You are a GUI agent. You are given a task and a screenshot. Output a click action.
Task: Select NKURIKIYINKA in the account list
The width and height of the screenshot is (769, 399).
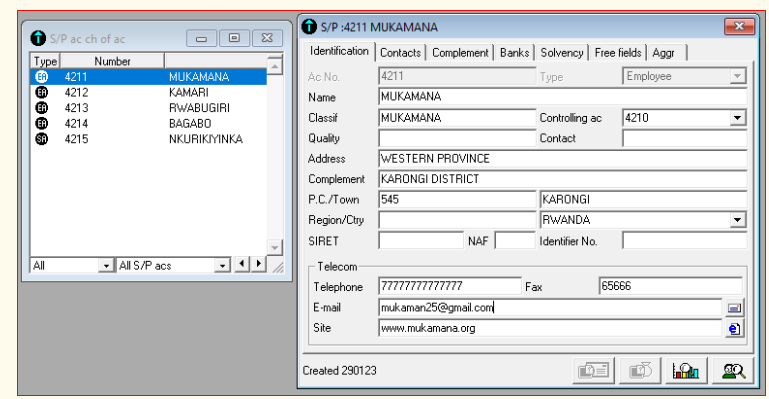pyautogui.click(x=205, y=139)
